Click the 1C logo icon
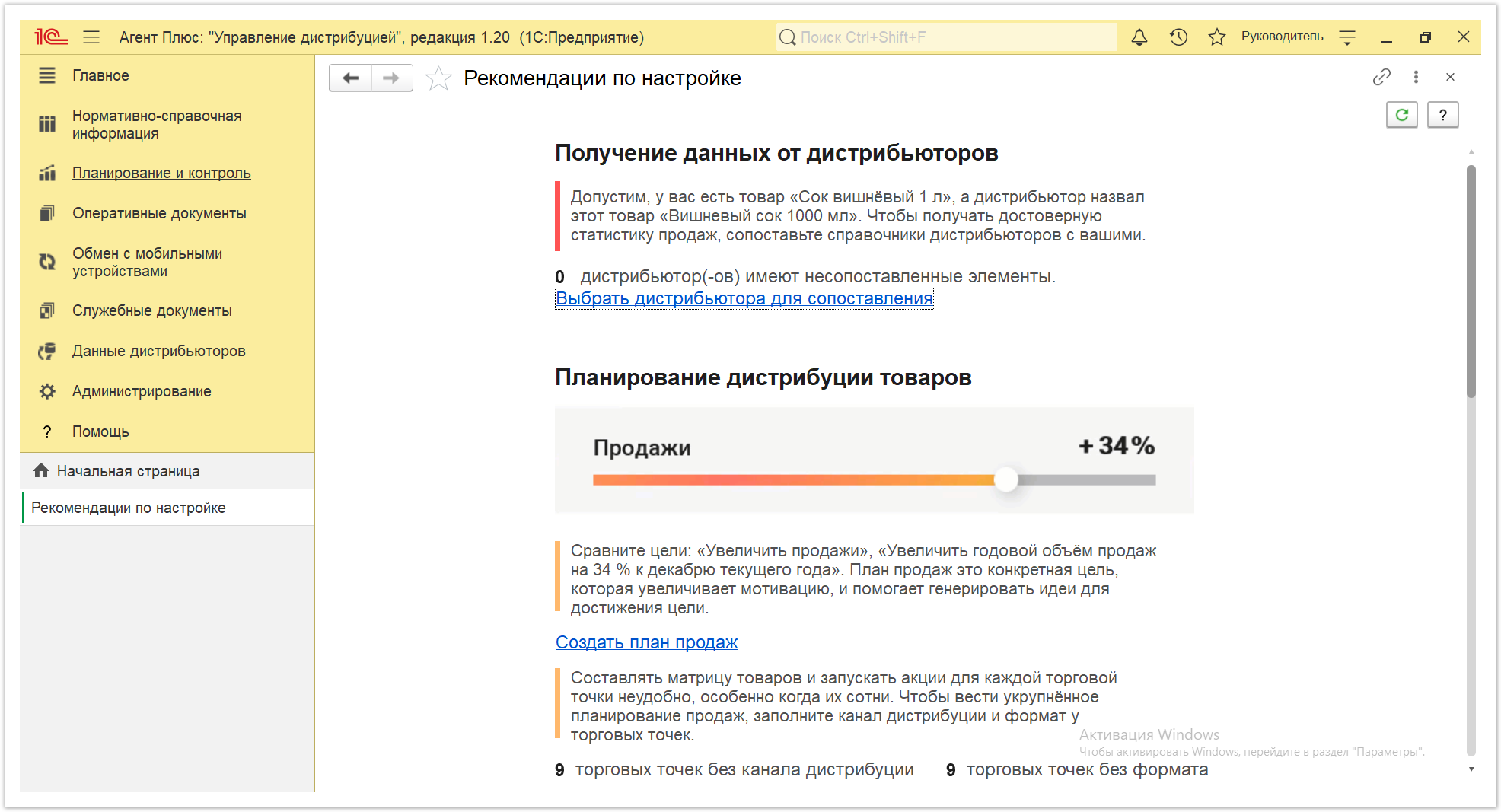This screenshot has width=1501, height=812. 51,37
